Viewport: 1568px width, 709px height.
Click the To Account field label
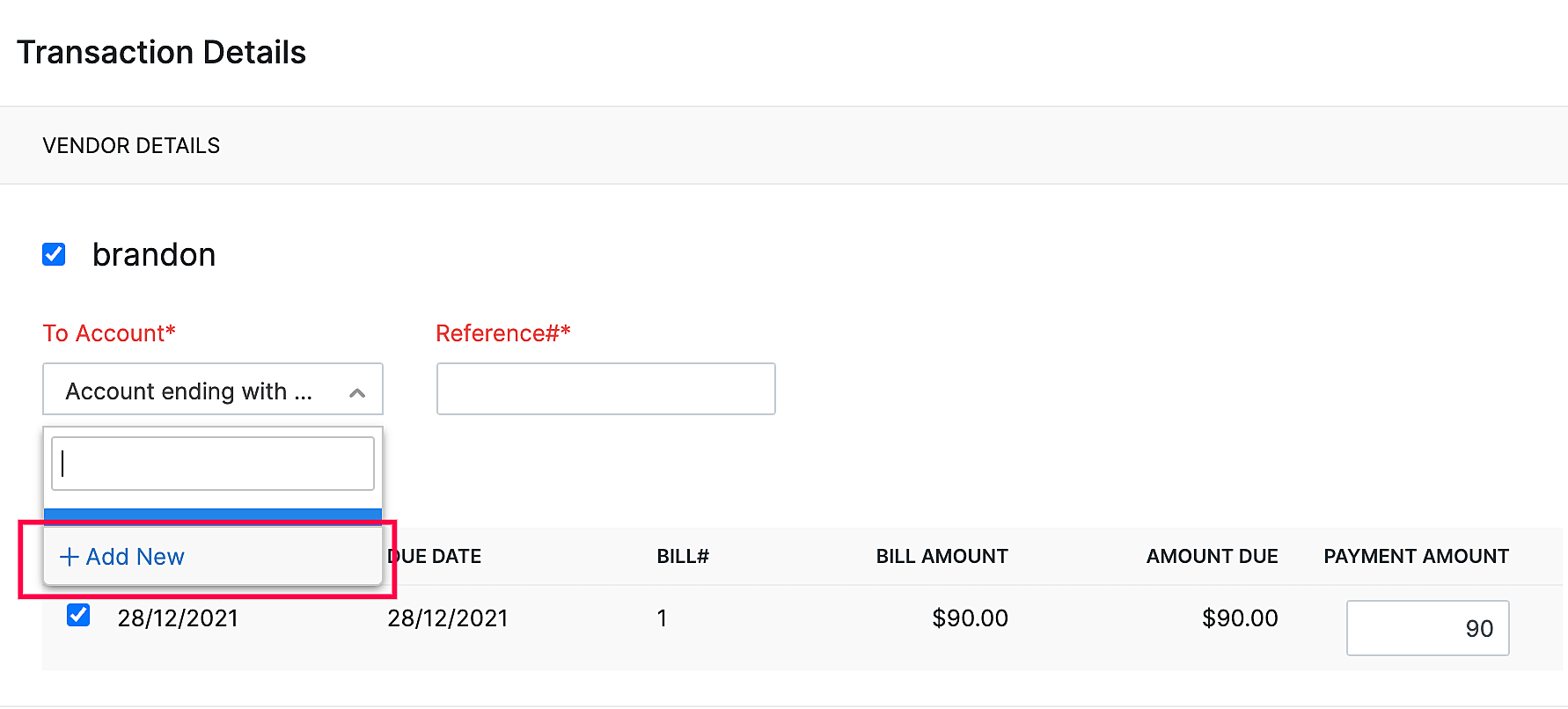tap(109, 333)
